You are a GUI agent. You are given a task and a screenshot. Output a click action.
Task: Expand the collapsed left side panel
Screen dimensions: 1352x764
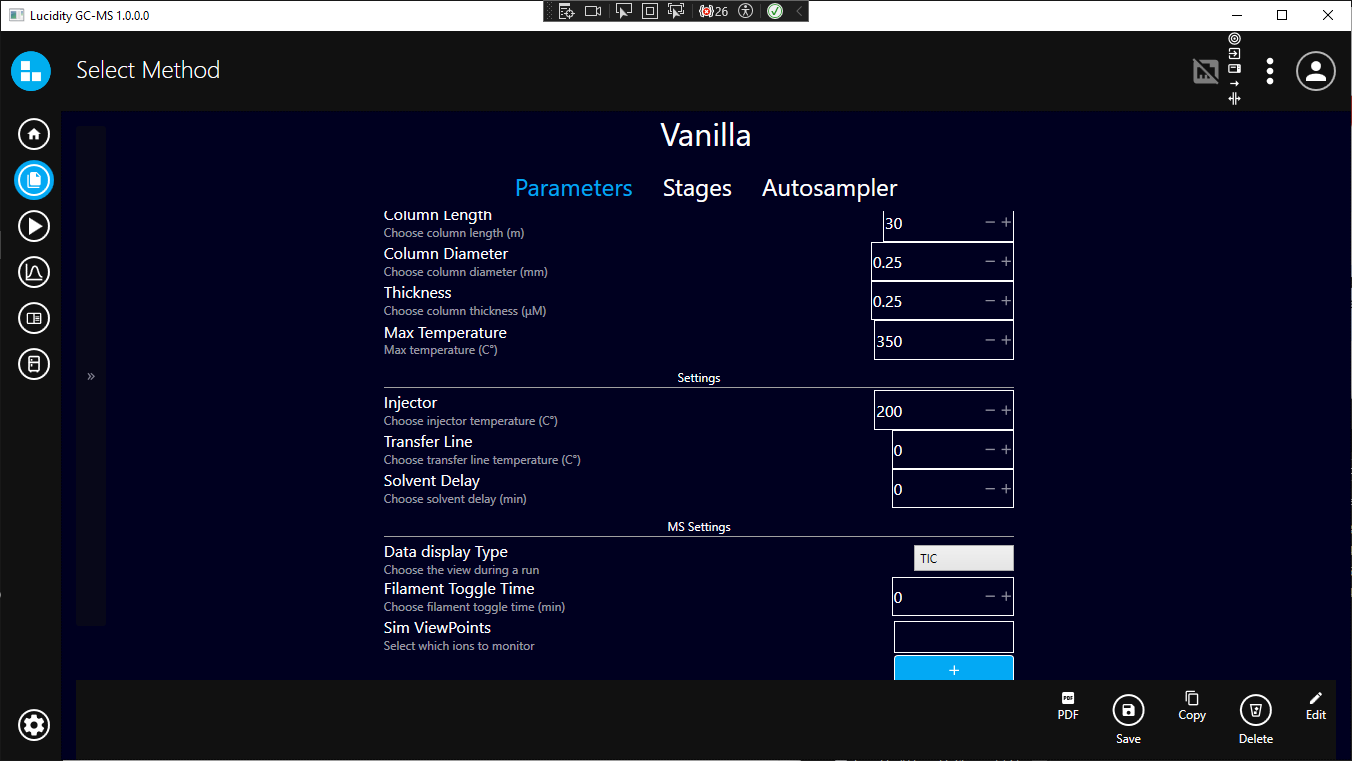pyautogui.click(x=91, y=376)
